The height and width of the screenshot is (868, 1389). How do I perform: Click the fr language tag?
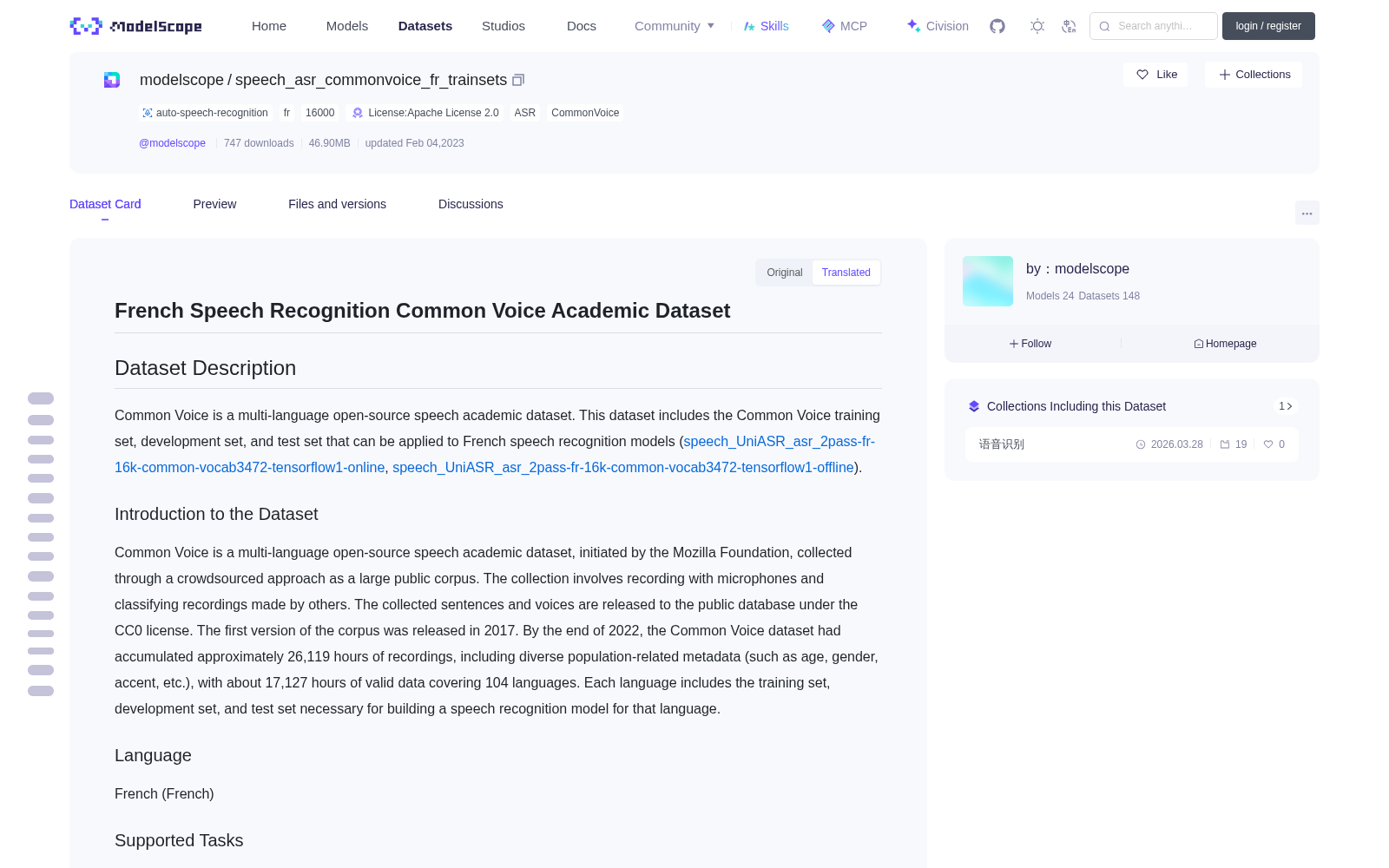286,113
